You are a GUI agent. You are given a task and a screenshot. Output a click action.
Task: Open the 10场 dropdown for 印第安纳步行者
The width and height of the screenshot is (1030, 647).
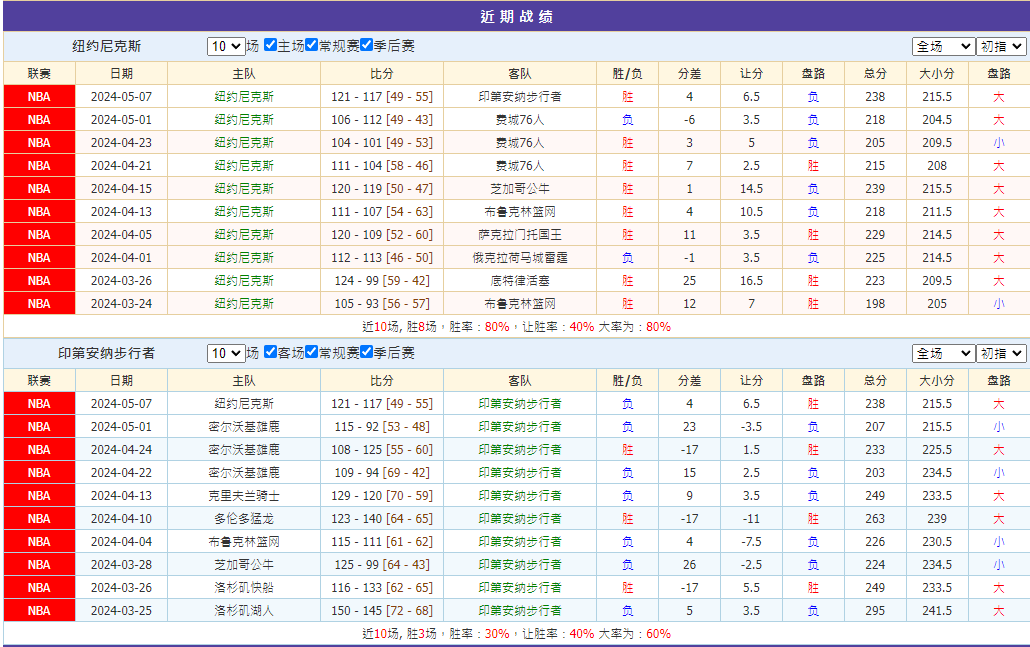coord(226,353)
